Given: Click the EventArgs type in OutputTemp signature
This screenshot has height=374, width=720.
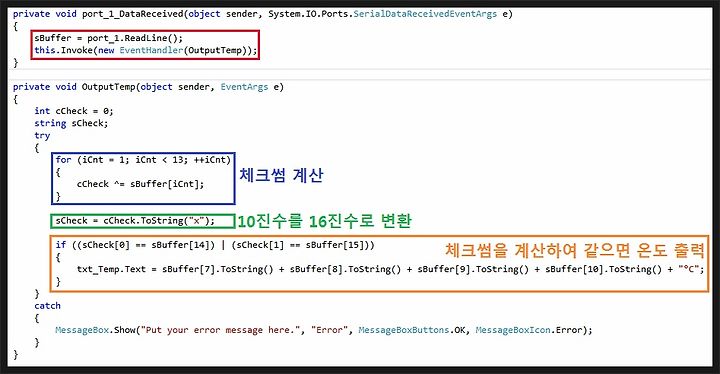Looking at the screenshot, I should coord(244,87).
